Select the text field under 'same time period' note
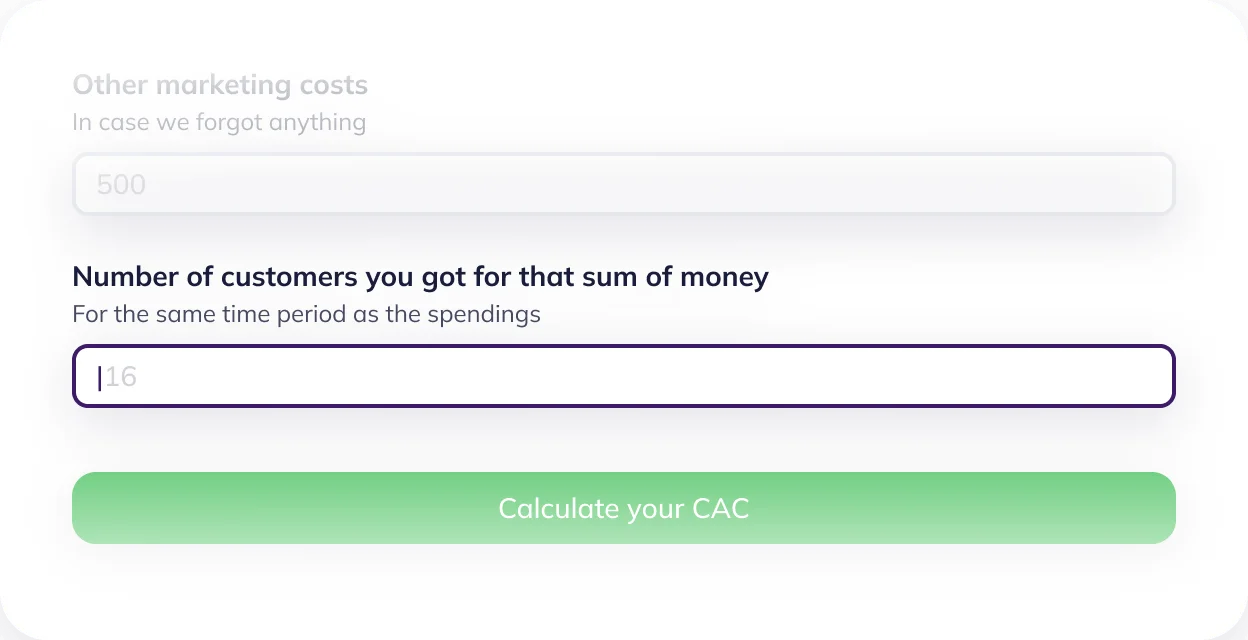Image resolution: width=1248 pixels, height=640 pixels. 624,376
